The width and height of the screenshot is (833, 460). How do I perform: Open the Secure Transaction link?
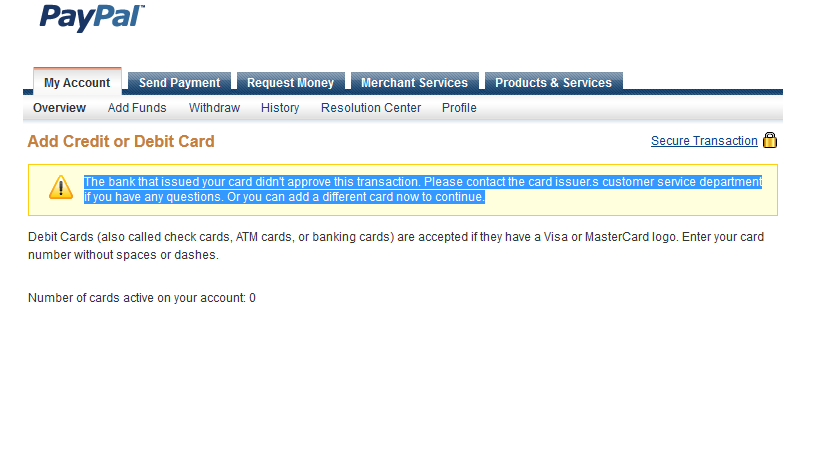point(704,141)
